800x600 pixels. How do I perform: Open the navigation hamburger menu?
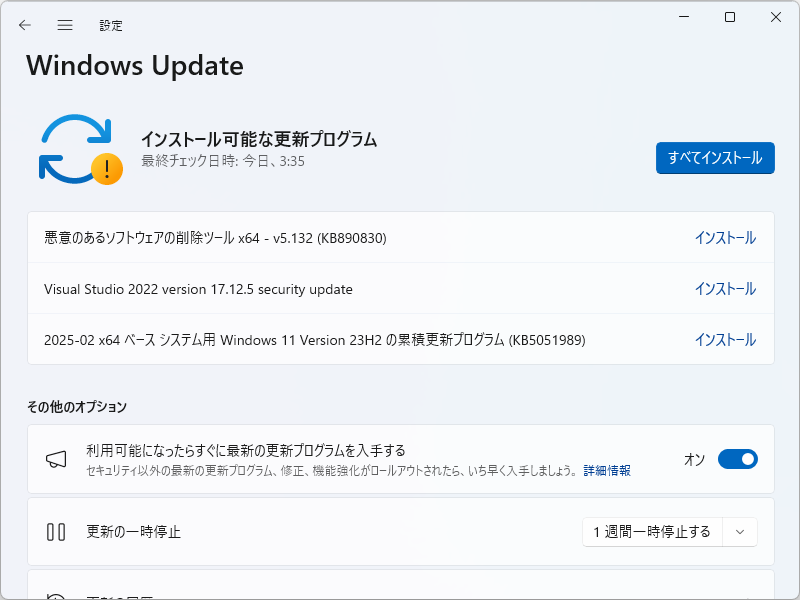[64, 25]
